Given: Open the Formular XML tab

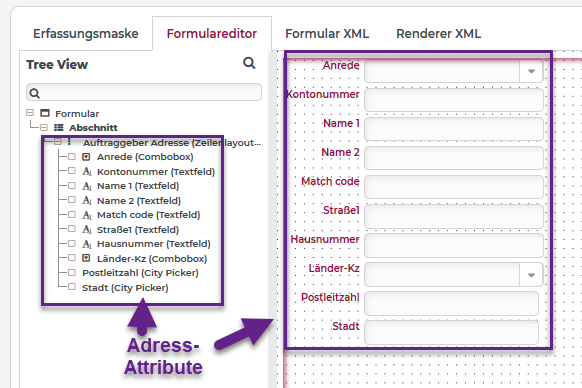Looking at the screenshot, I should click(x=327, y=33).
